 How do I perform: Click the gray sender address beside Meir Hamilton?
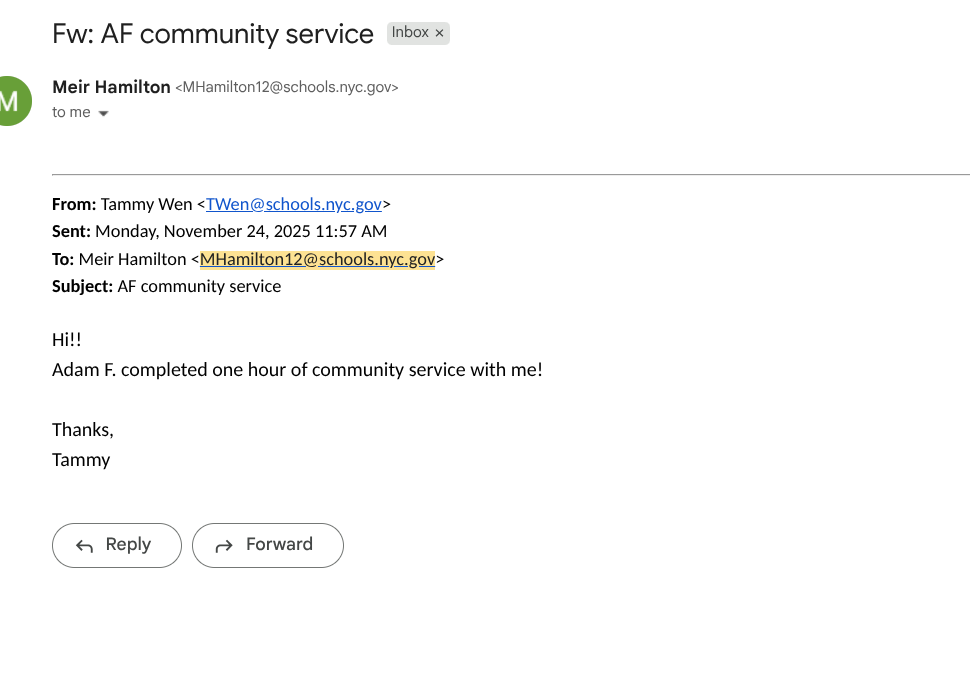287,88
